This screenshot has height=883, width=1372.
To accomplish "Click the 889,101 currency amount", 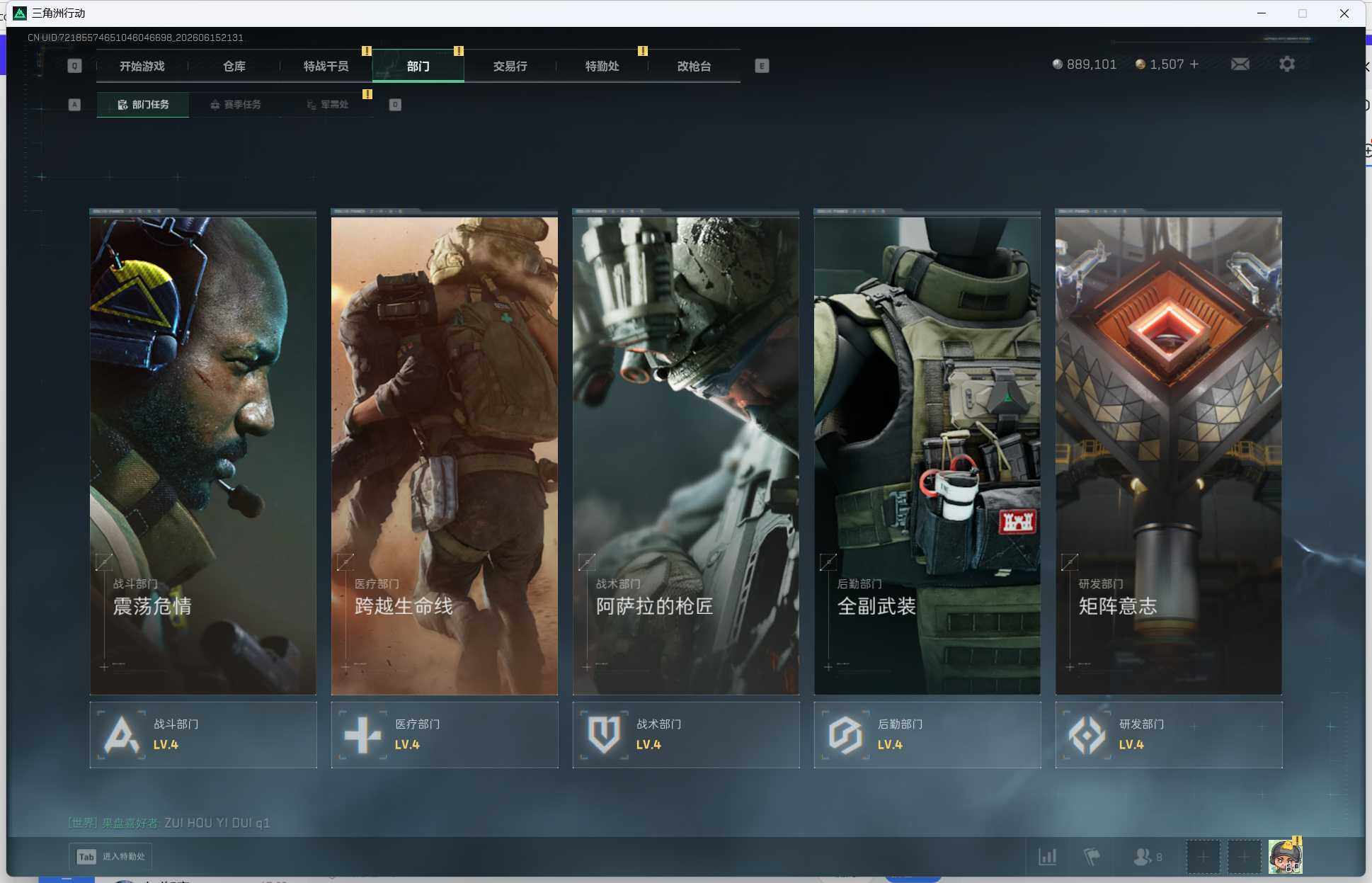I will coord(1092,64).
